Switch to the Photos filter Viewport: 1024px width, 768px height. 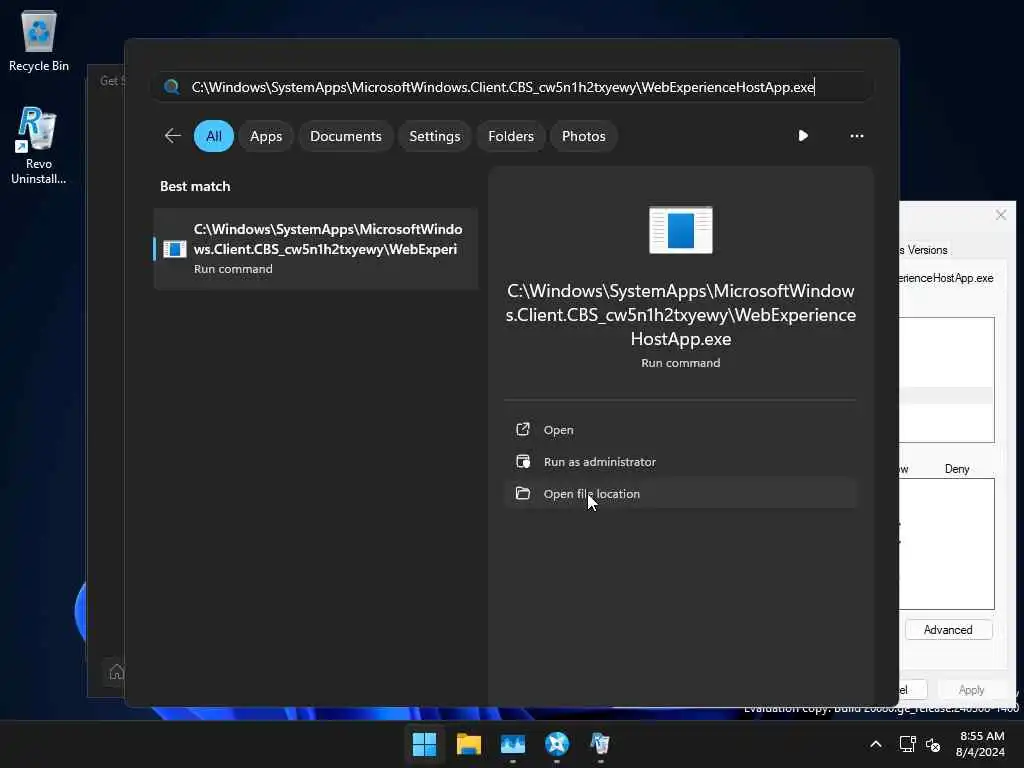583,136
